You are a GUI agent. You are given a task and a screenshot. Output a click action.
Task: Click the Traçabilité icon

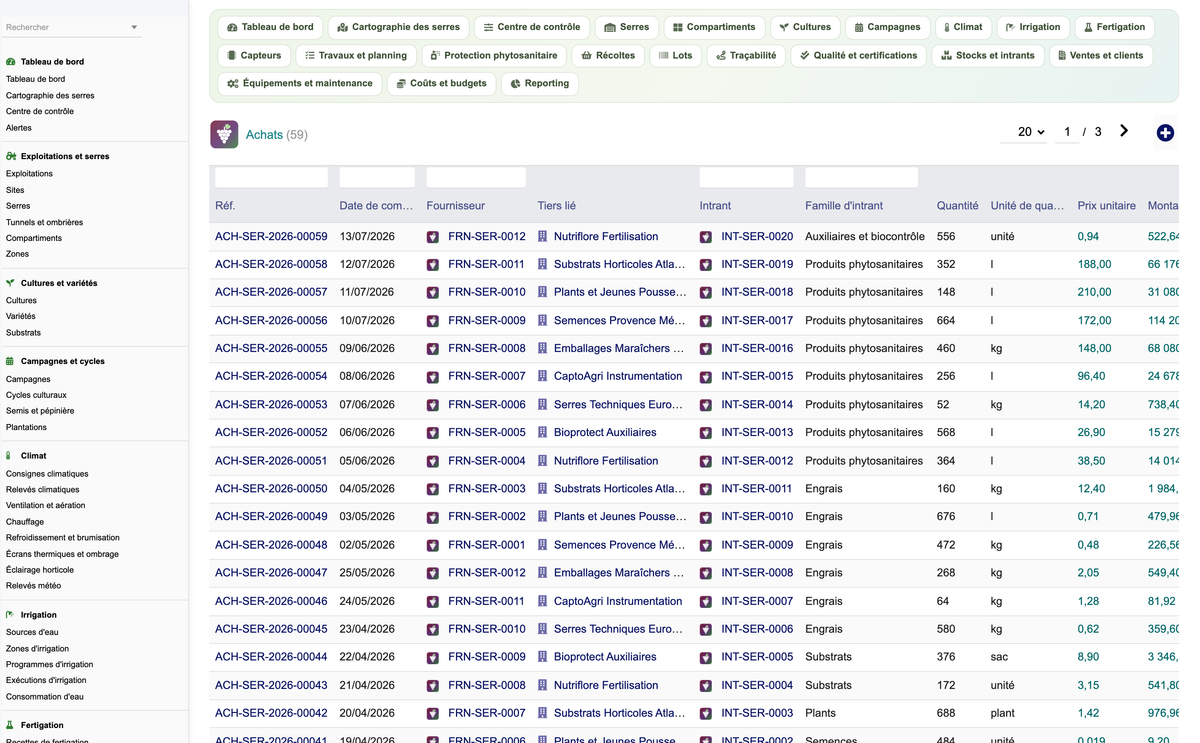(721, 55)
